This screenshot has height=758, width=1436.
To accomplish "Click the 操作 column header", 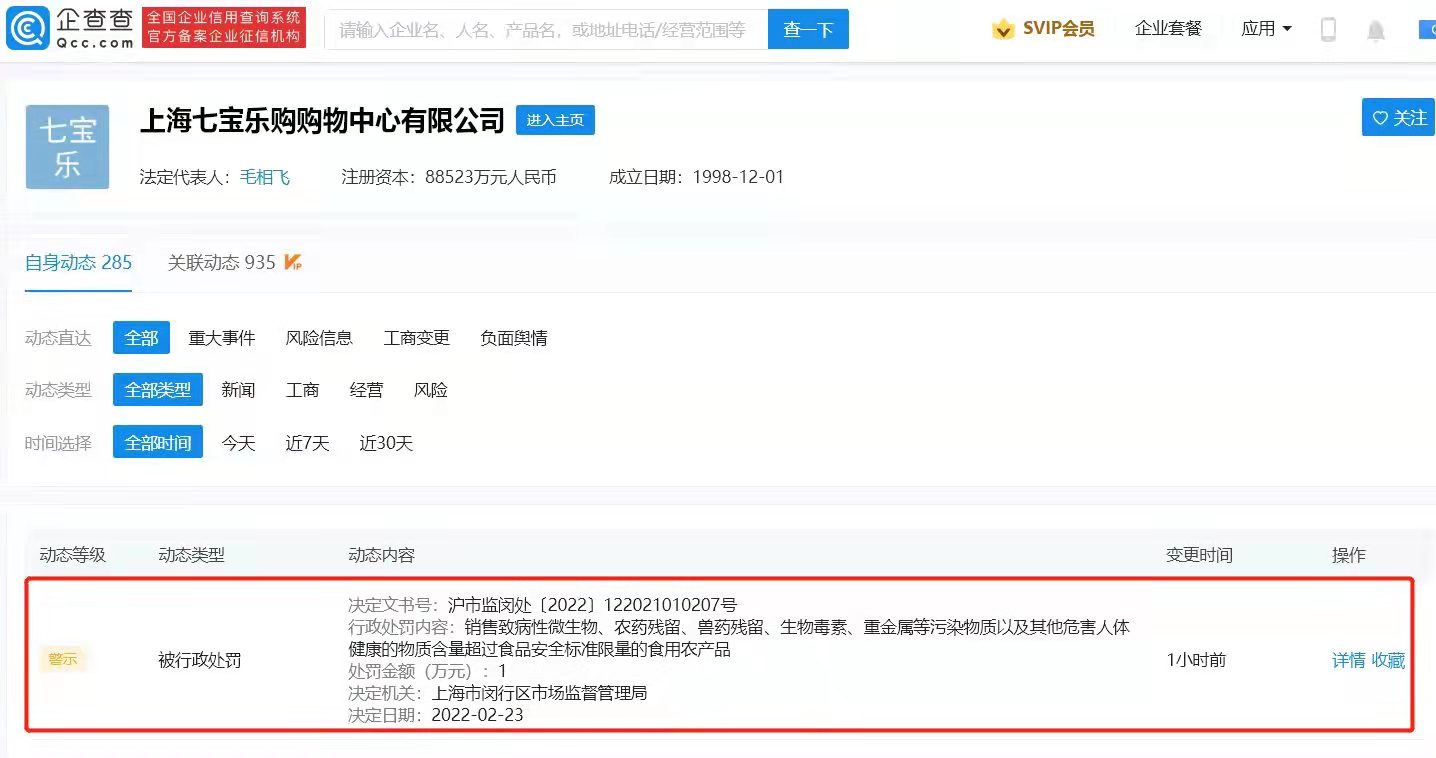I will [x=1348, y=555].
